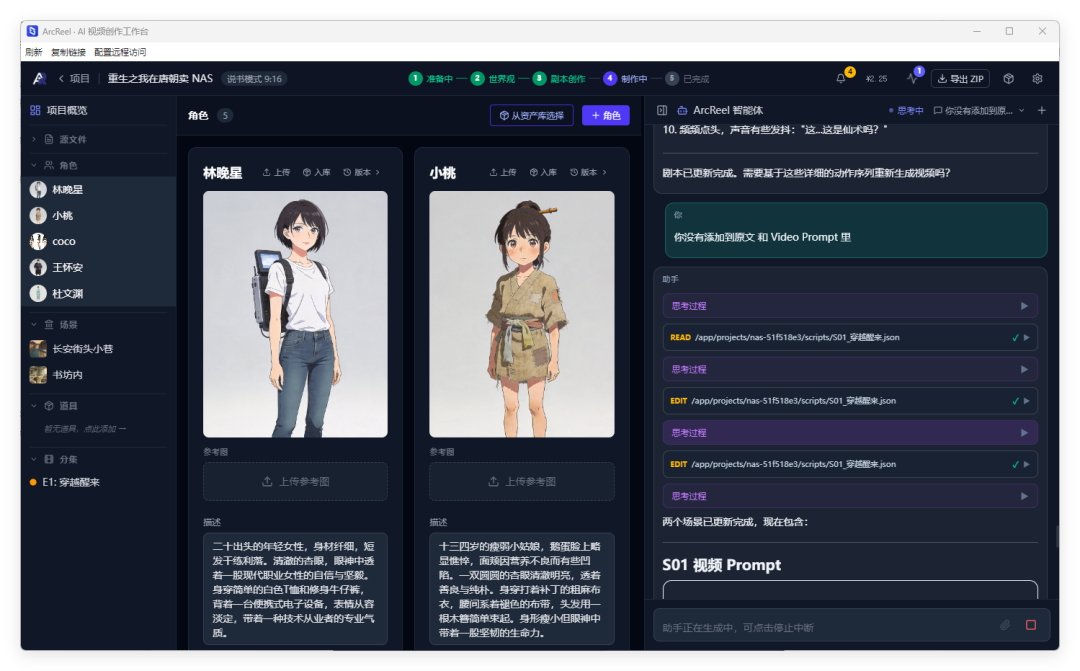
Task: Click the ¥2.25 cost indicator
Action: click(x=876, y=79)
